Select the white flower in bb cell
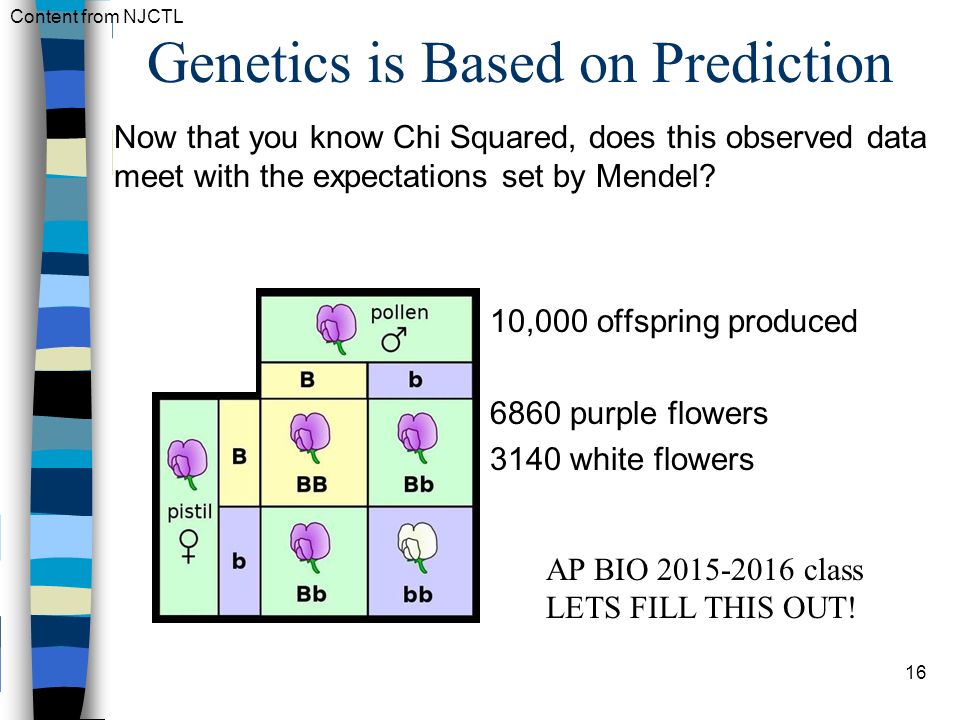Screen dimensions: 960x720 pyautogui.click(x=418, y=547)
